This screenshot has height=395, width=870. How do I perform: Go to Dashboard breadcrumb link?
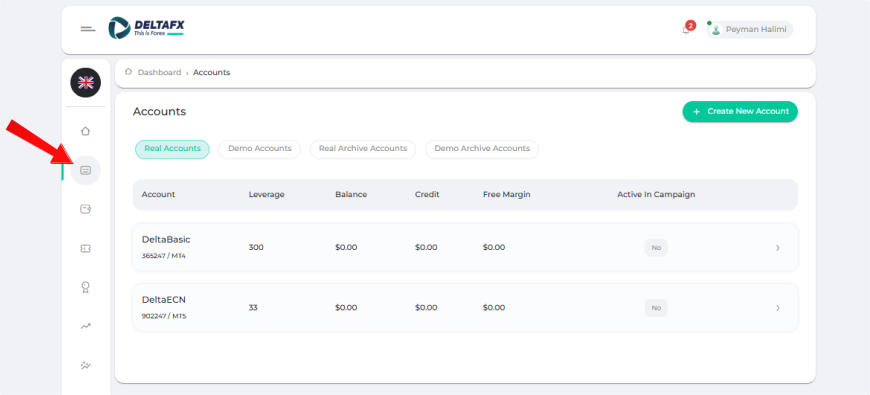[x=159, y=72]
